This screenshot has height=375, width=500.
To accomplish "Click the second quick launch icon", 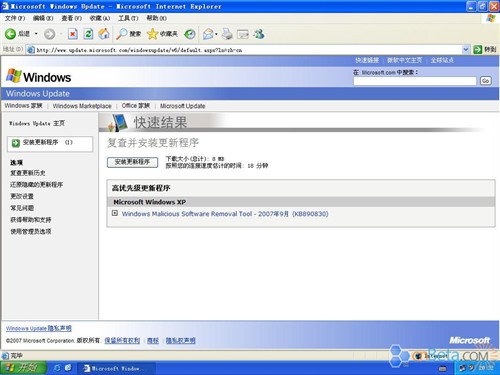I will click(68, 368).
